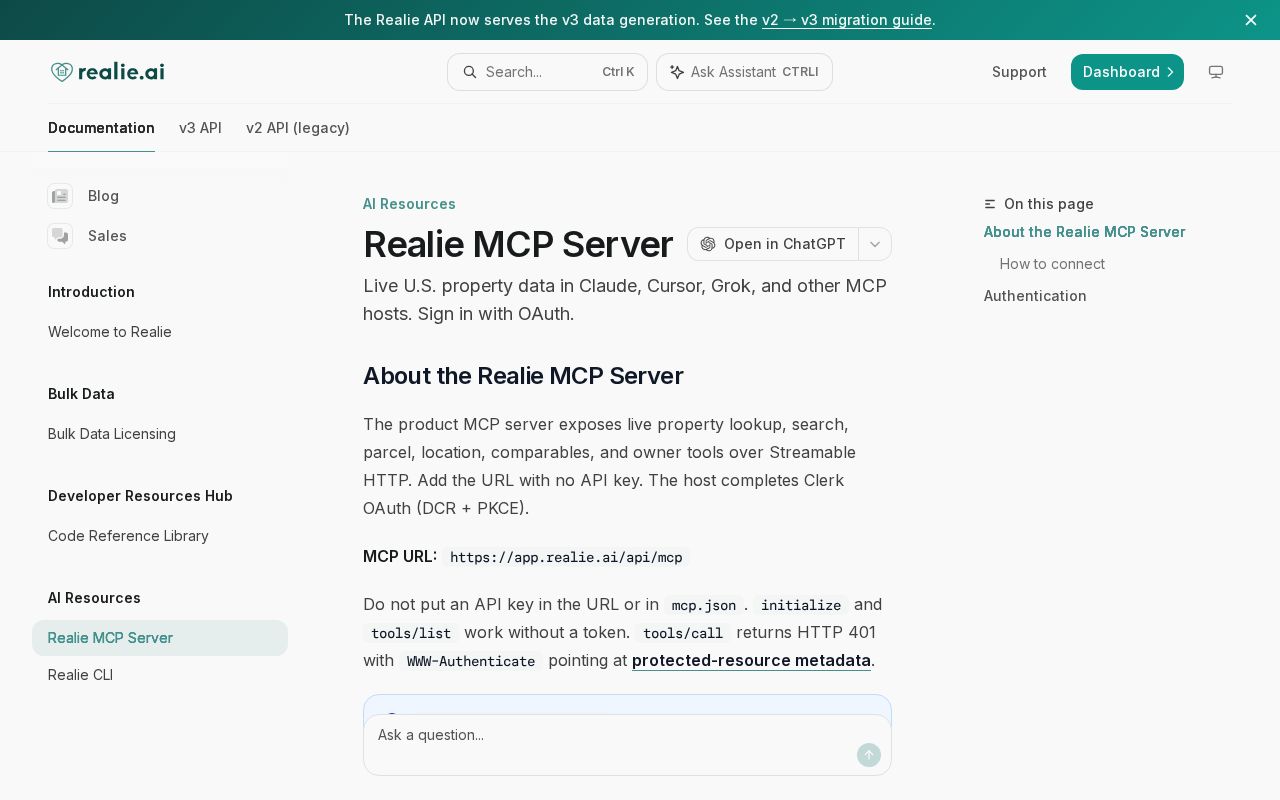
Task: Jump to How to connect section
Action: [1052, 264]
